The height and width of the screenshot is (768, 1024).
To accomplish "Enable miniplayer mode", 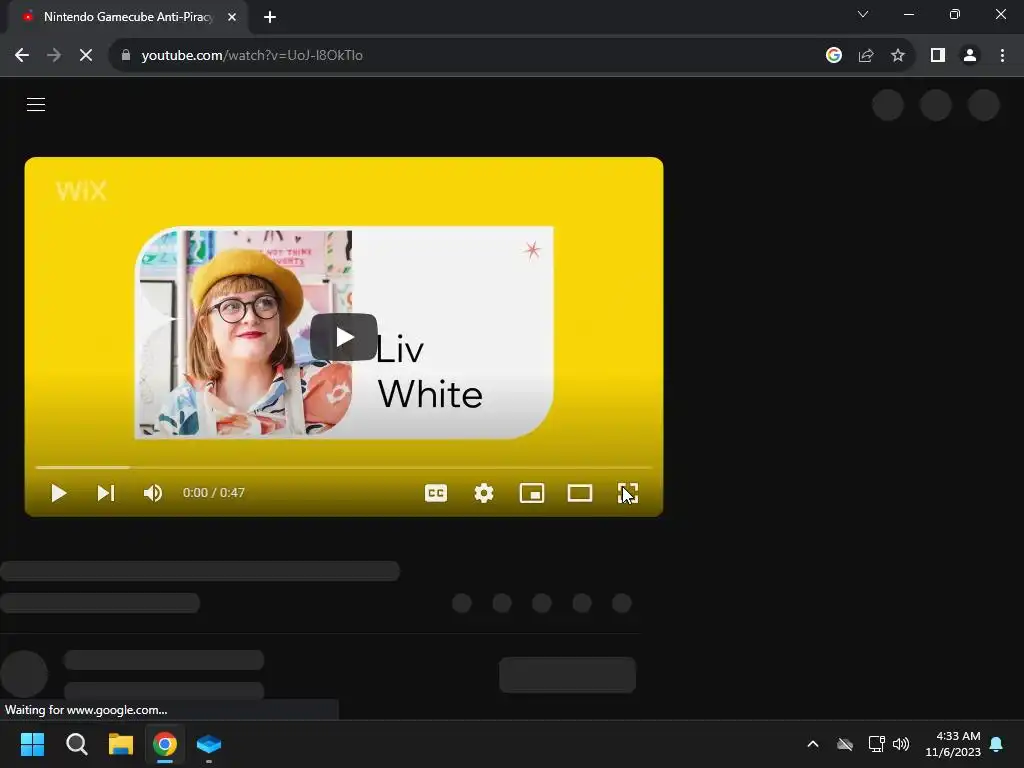I will pos(532,493).
